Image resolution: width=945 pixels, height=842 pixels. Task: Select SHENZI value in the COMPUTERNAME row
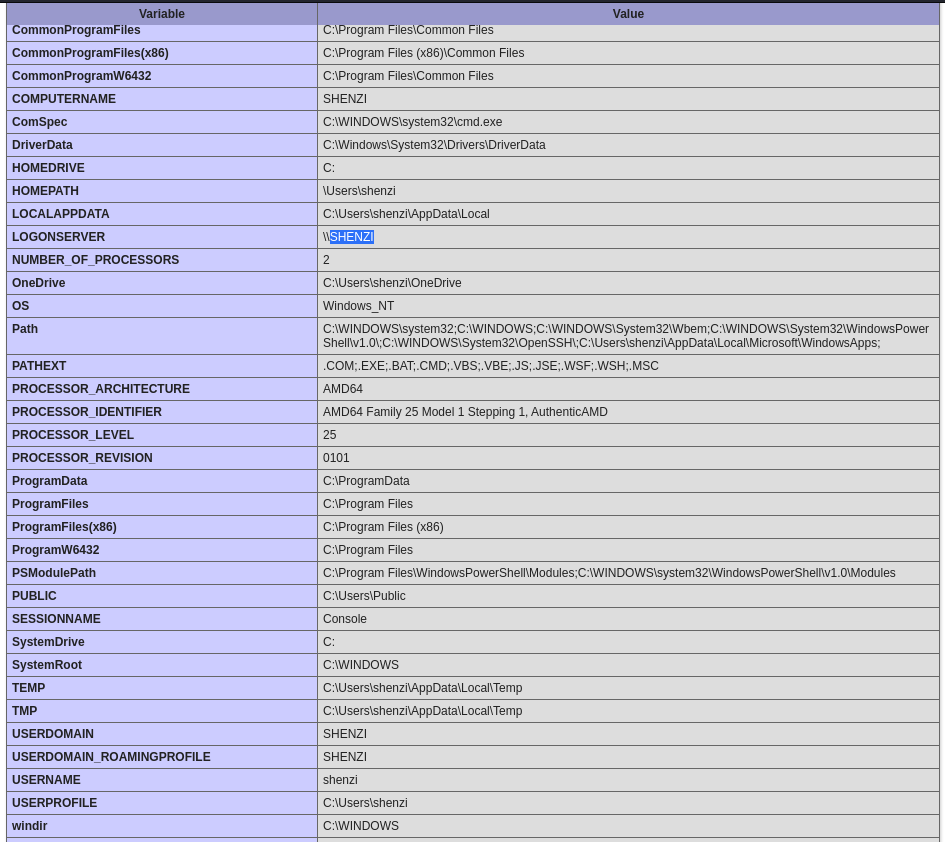coord(345,99)
